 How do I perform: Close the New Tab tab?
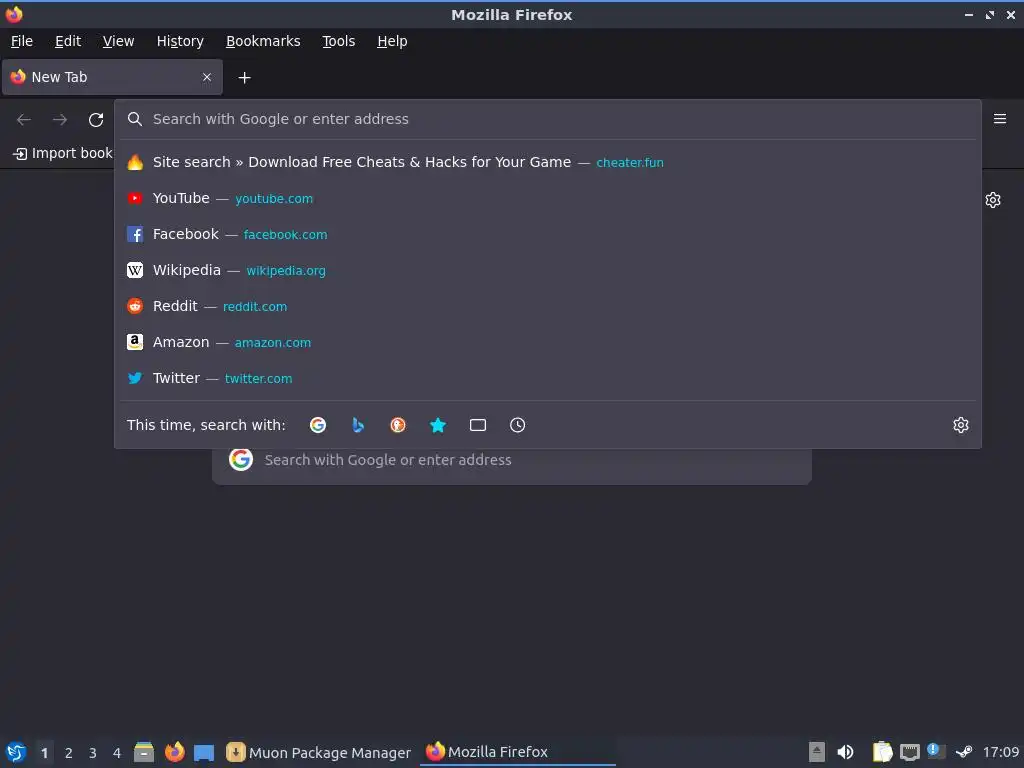click(207, 77)
